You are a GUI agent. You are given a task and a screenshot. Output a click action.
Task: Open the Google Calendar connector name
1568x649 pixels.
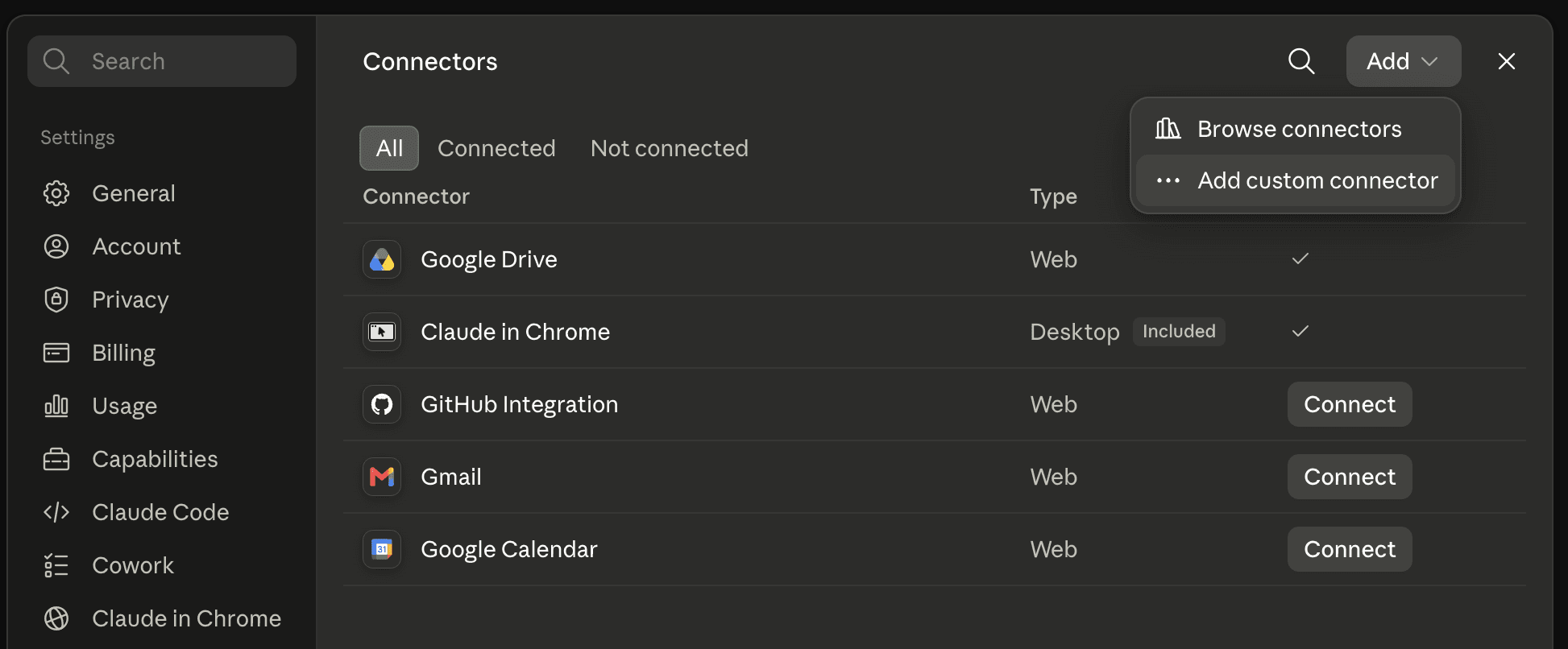pyautogui.click(x=509, y=549)
